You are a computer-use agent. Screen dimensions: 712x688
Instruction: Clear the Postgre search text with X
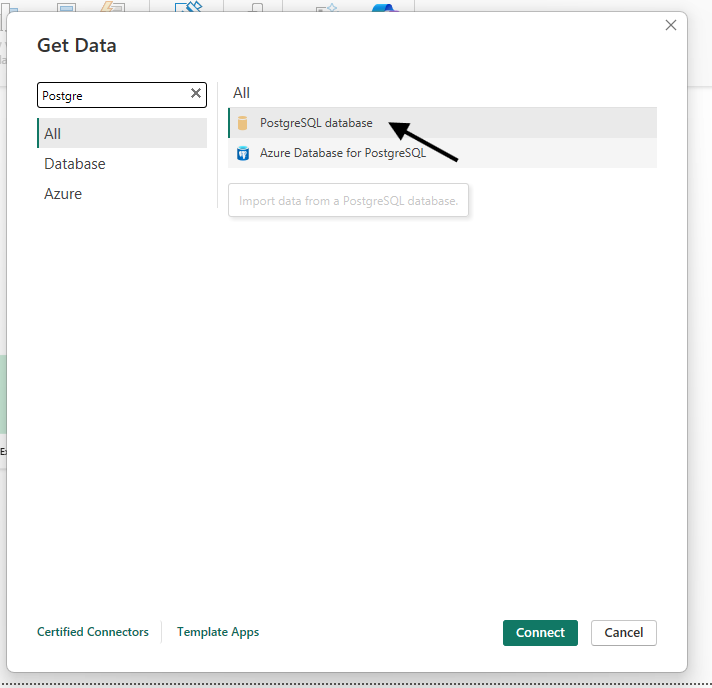[196, 94]
